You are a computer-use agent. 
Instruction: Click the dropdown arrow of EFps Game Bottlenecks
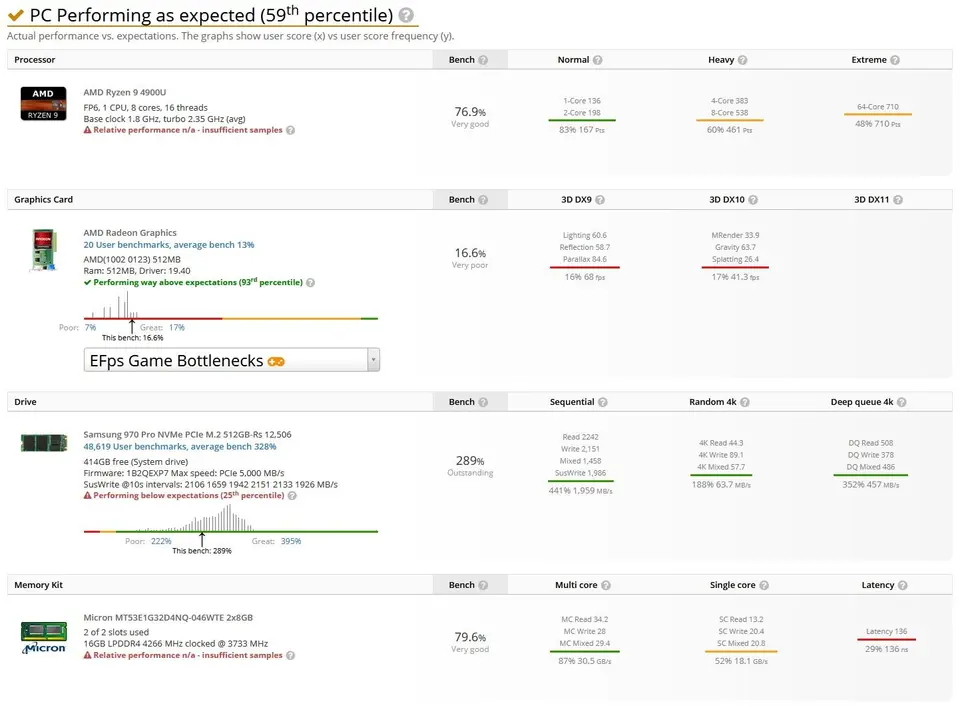373,360
